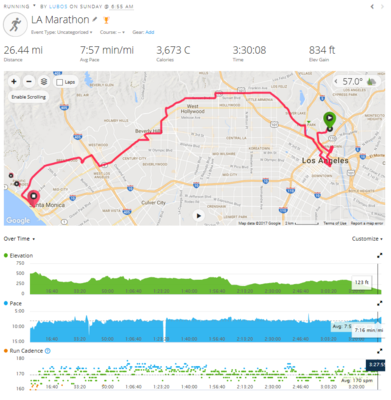Image resolution: width=391 pixels, height=400 pixels.
Task: Open the Running activity type menu
Action: tap(20, 6)
